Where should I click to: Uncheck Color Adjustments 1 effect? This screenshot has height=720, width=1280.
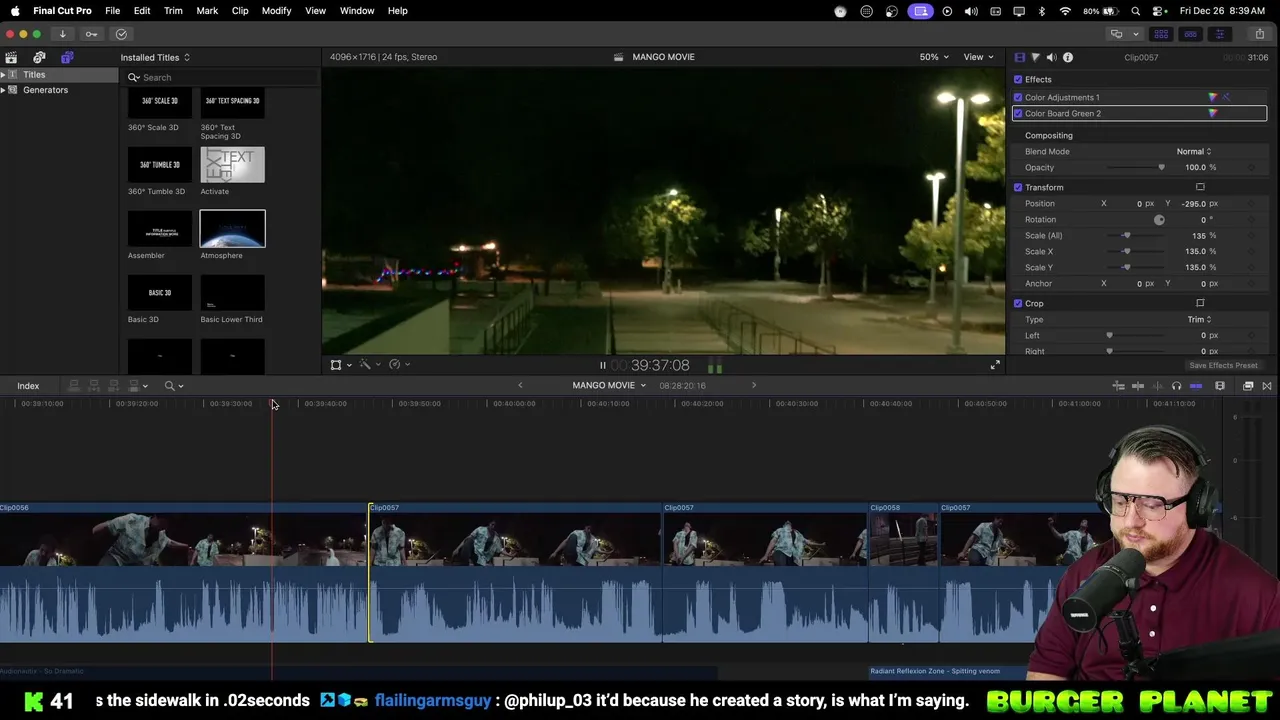pos(1018,97)
